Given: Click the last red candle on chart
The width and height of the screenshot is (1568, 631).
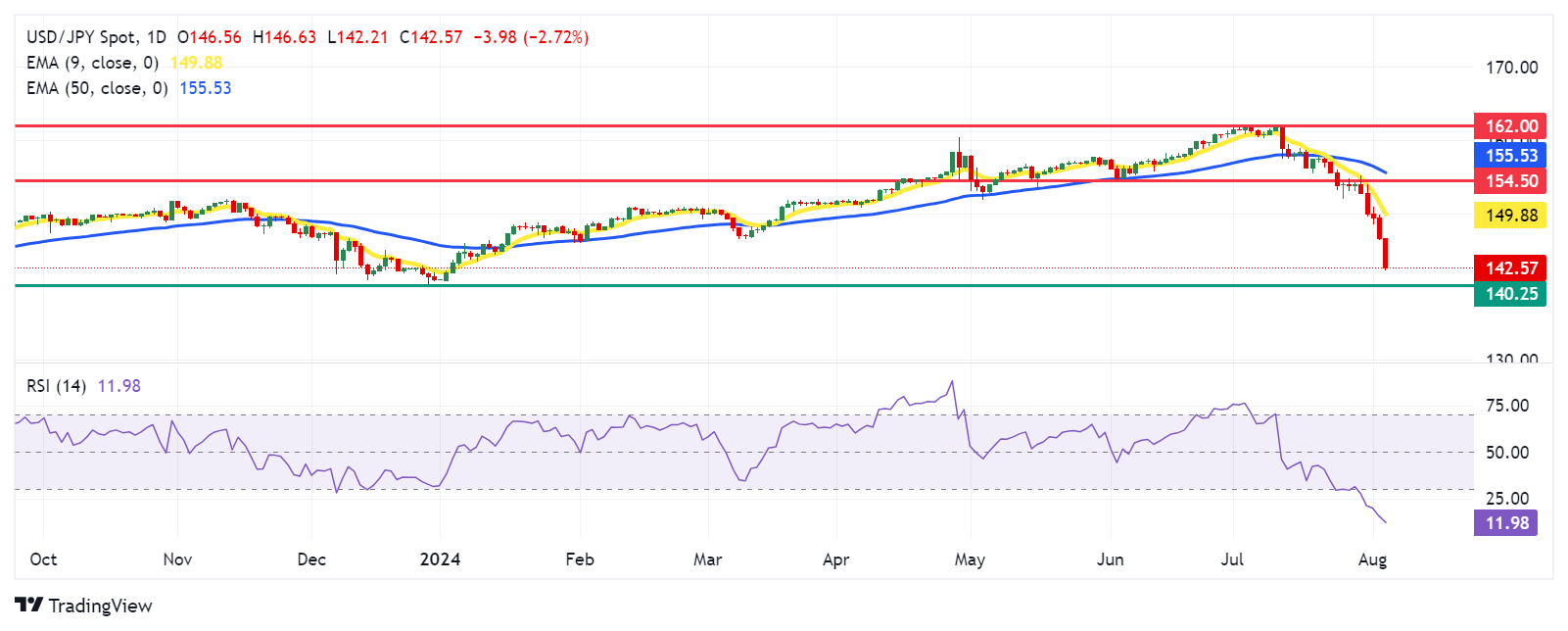Looking at the screenshot, I should click(1385, 253).
